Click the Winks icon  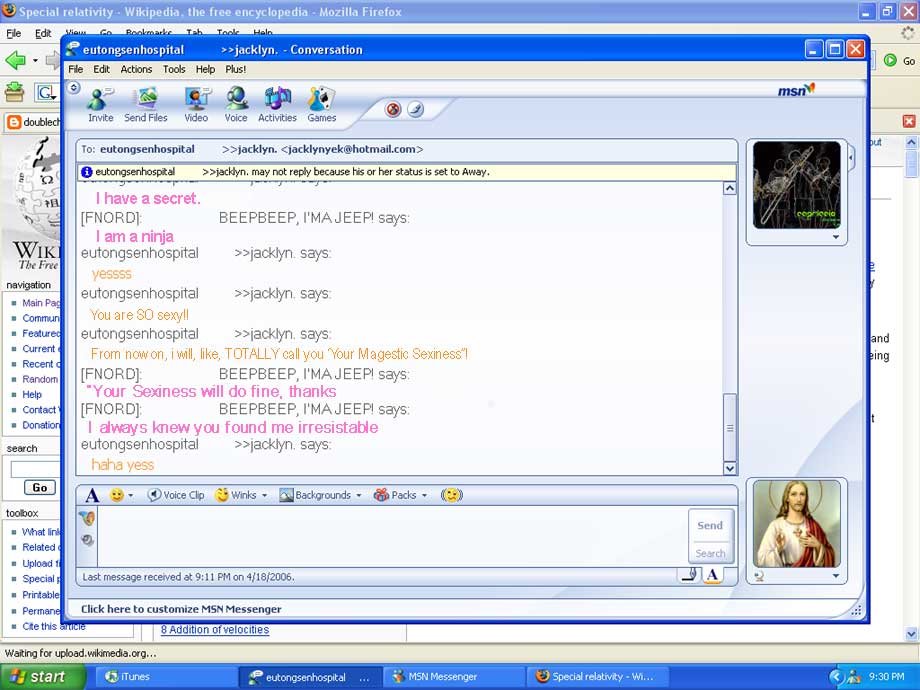point(222,495)
